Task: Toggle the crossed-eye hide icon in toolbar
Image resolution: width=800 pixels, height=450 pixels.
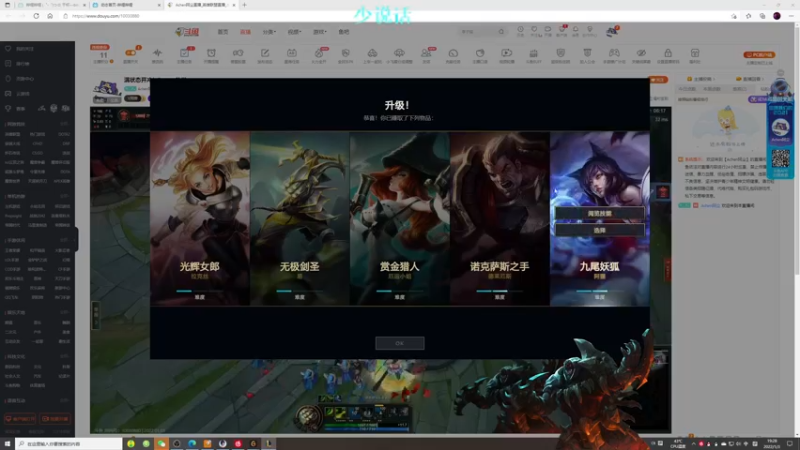Action: [x=641, y=53]
